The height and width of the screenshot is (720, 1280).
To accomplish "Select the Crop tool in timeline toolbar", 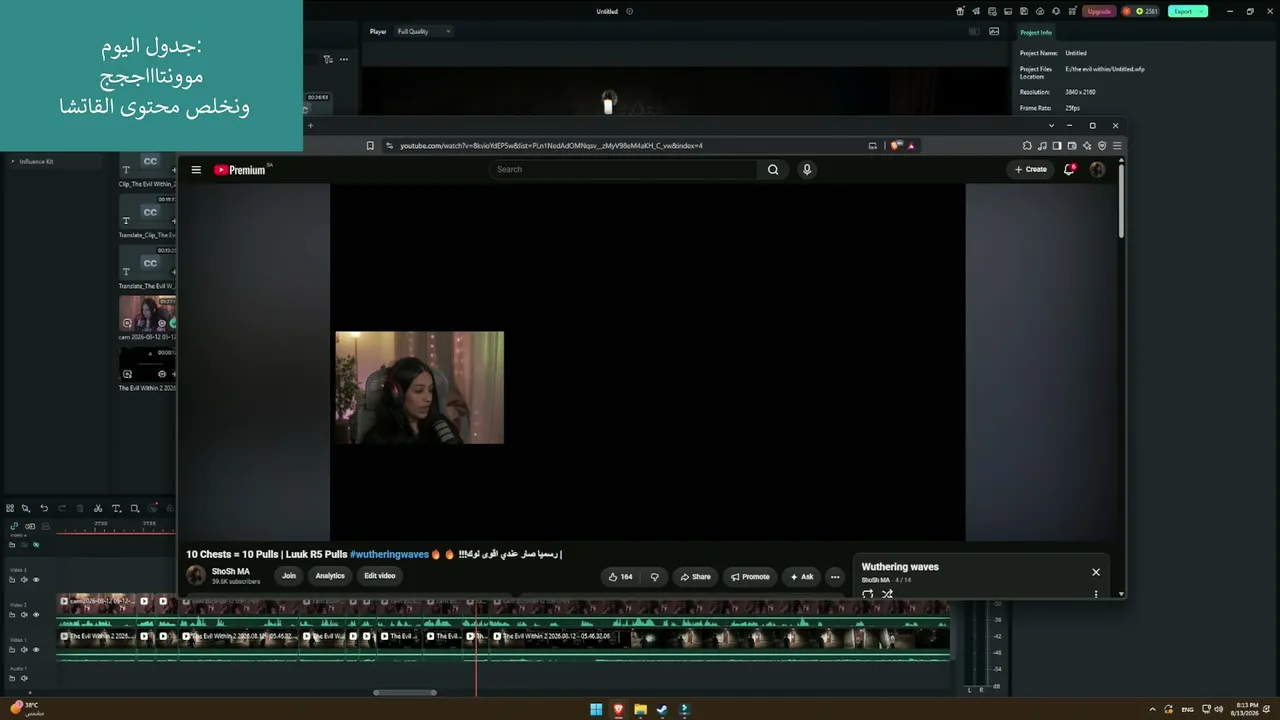I will [135, 508].
